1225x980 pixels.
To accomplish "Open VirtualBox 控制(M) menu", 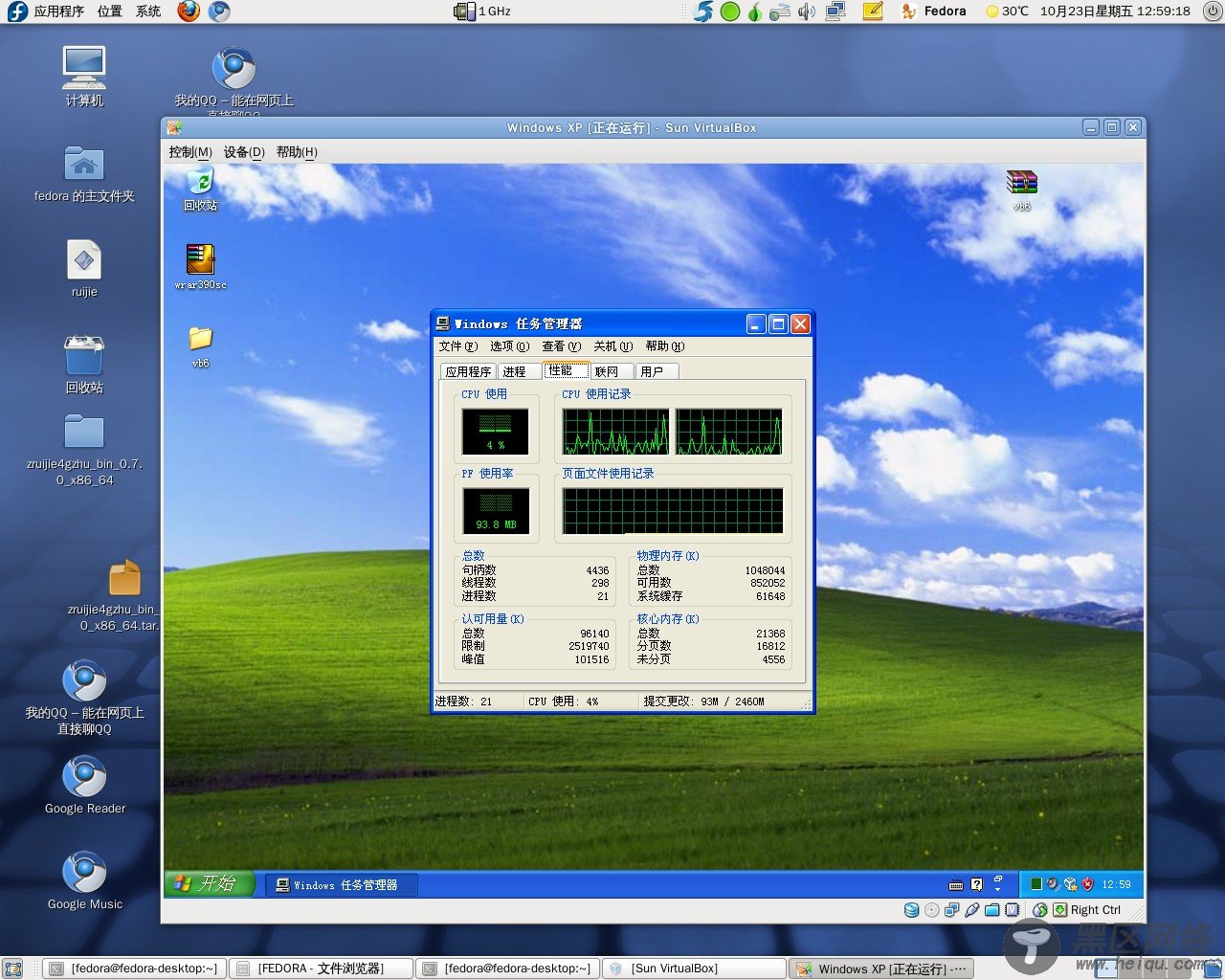I will [x=190, y=152].
